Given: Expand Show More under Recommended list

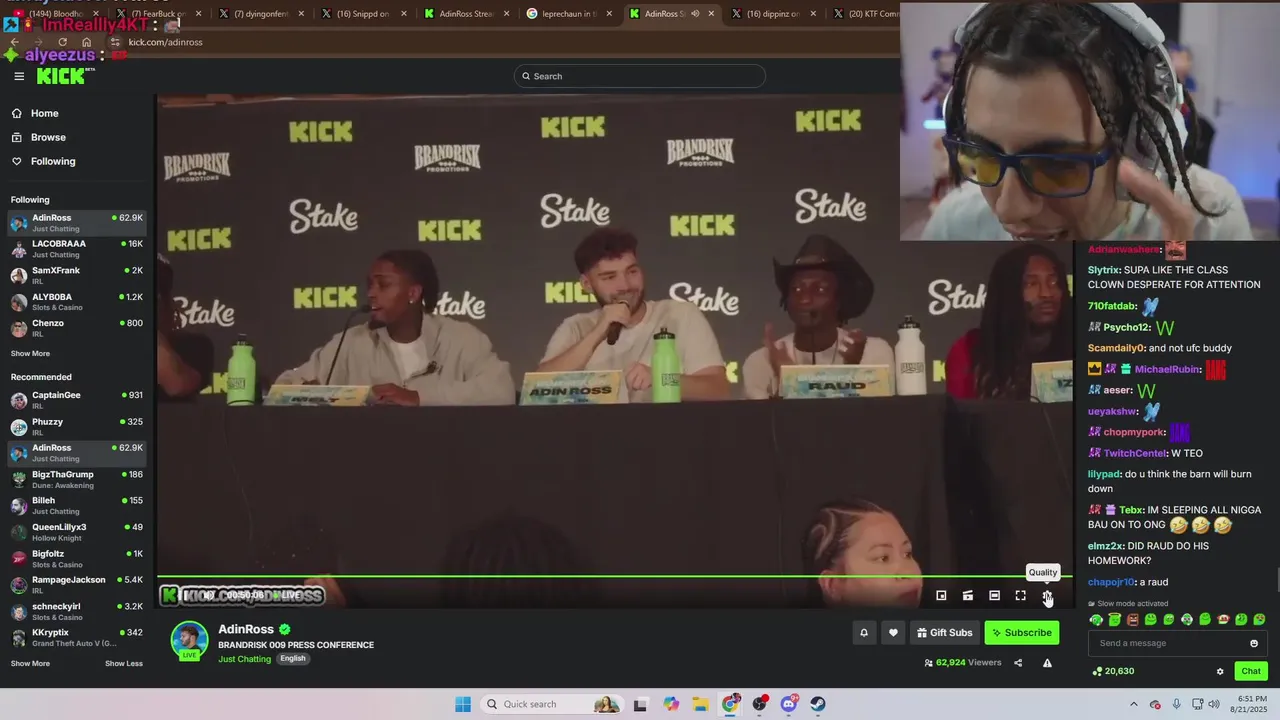Looking at the screenshot, I should click(30, 663).
